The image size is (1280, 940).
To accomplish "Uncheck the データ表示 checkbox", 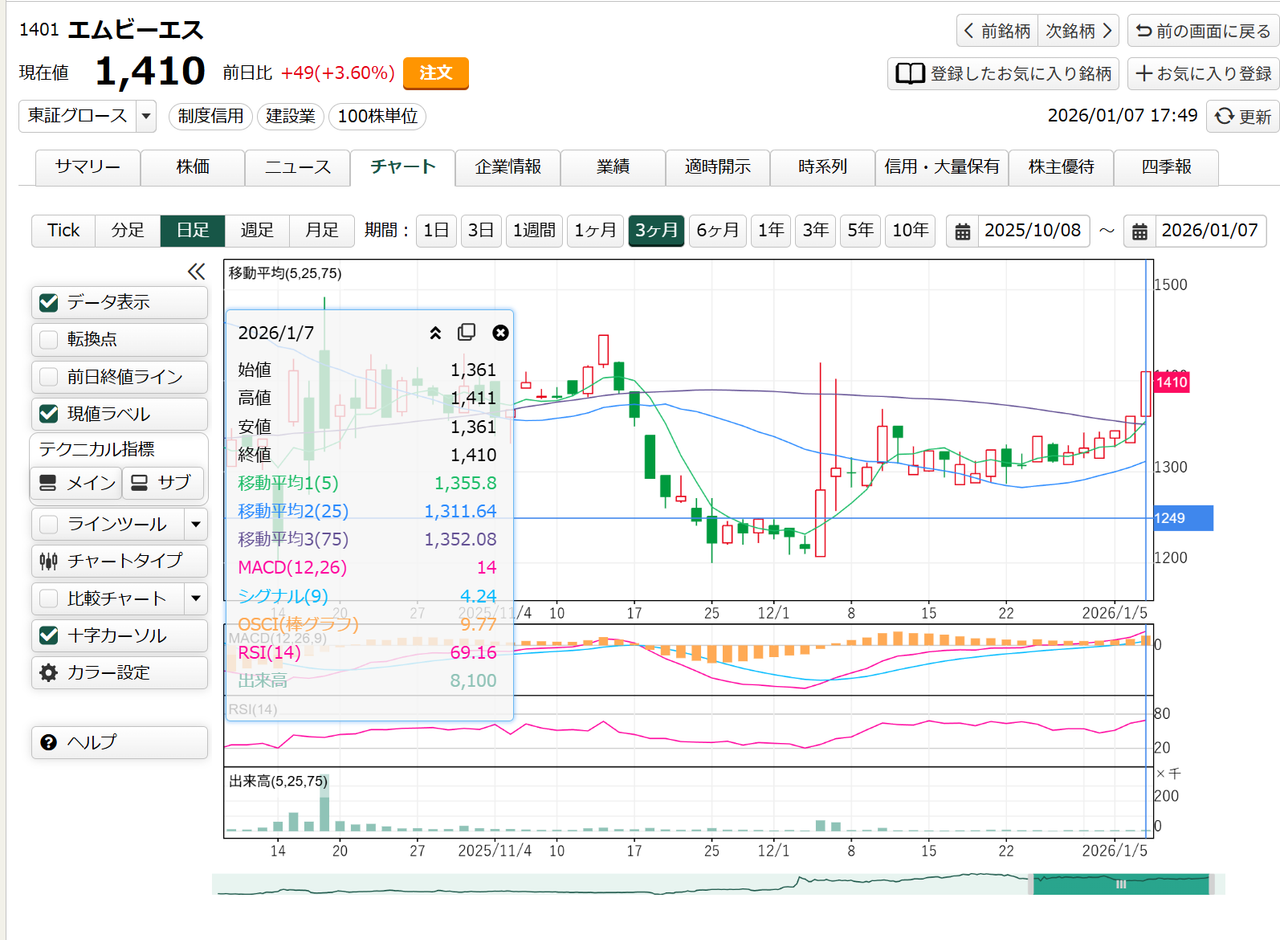I will click(48, 303).
